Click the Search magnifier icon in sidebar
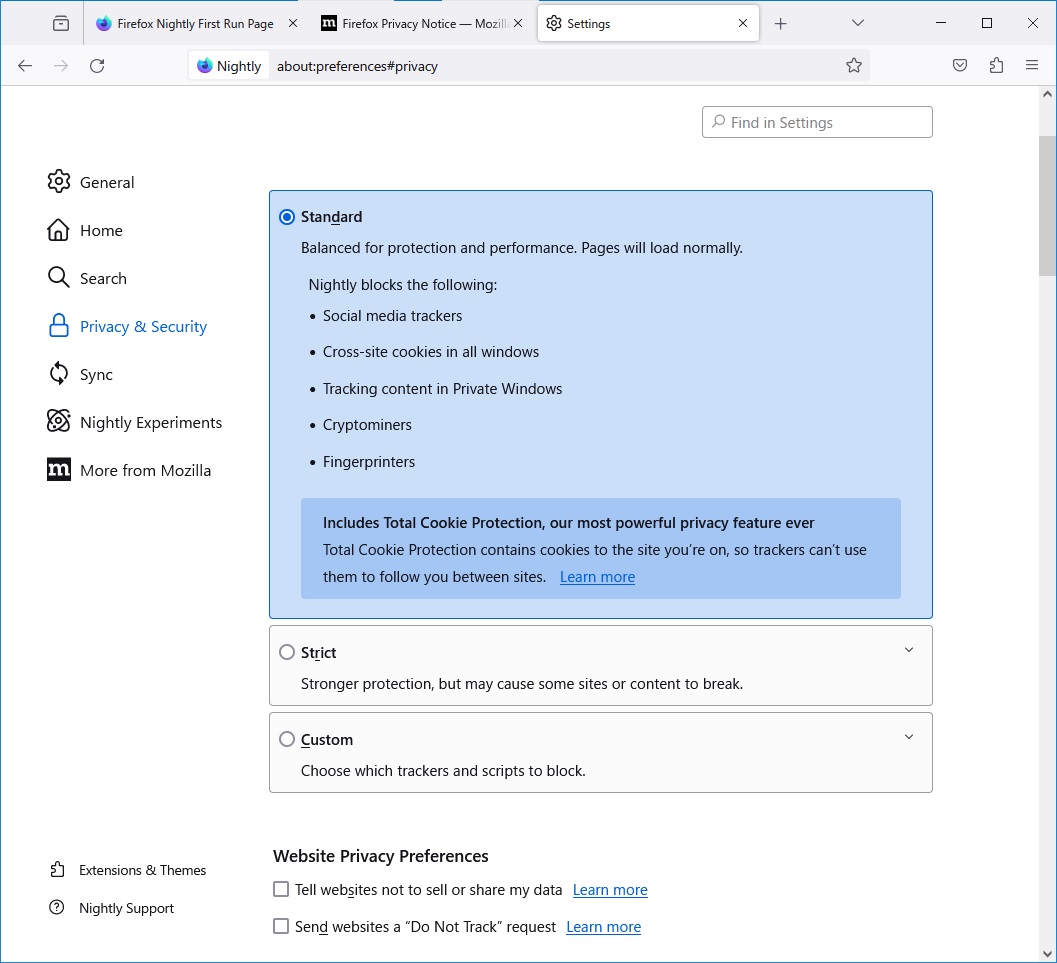Screen dimensions: 1057x963 (x=59, y=278)
